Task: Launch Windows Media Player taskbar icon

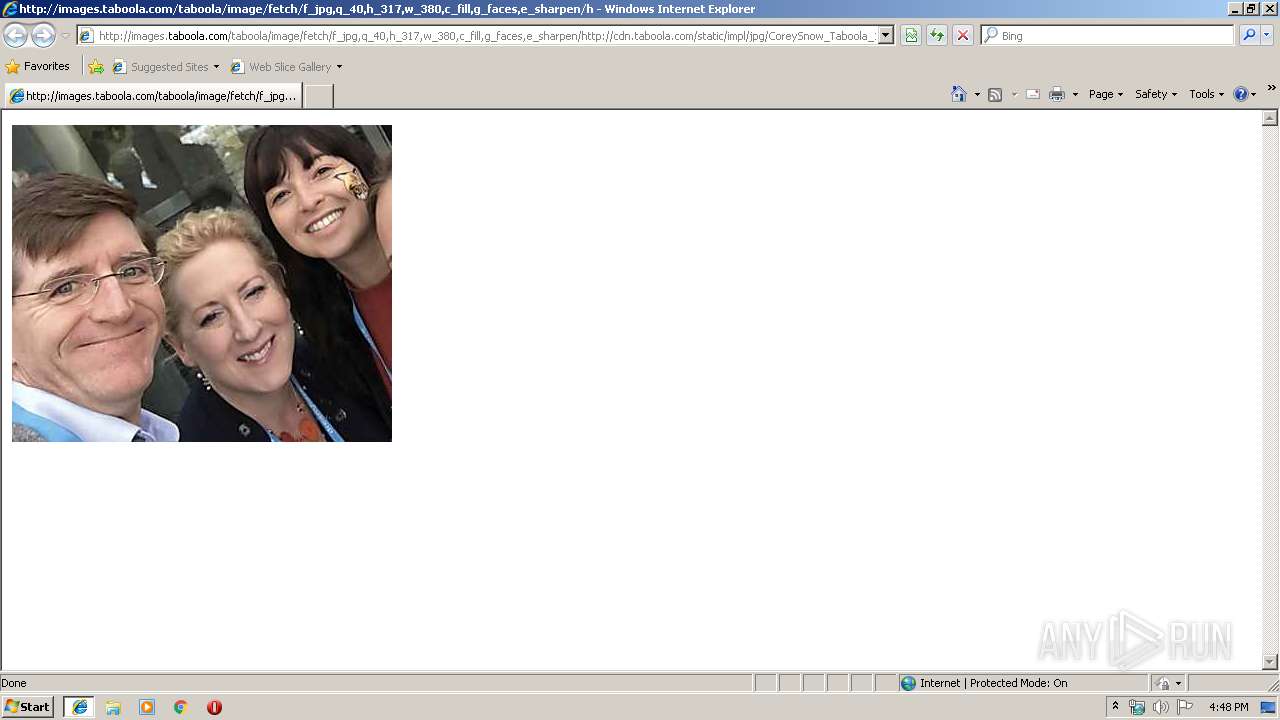Action: 147,707
